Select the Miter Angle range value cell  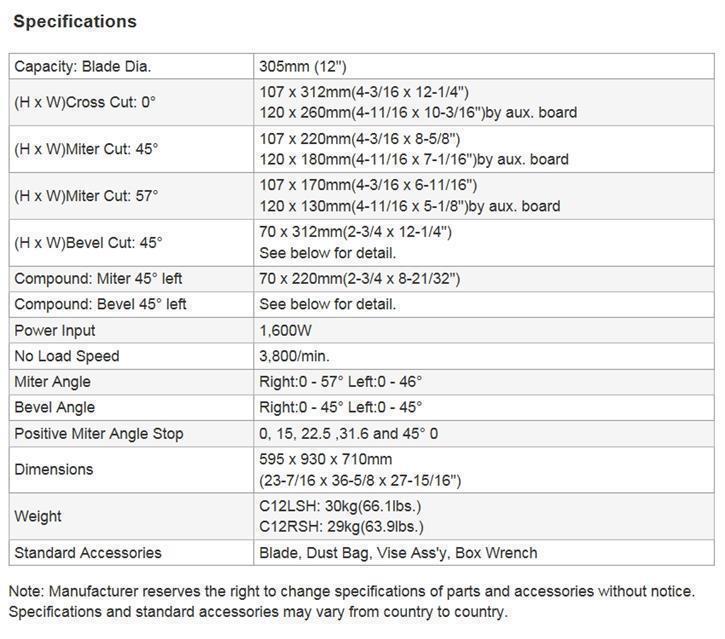tap(340, 381)
